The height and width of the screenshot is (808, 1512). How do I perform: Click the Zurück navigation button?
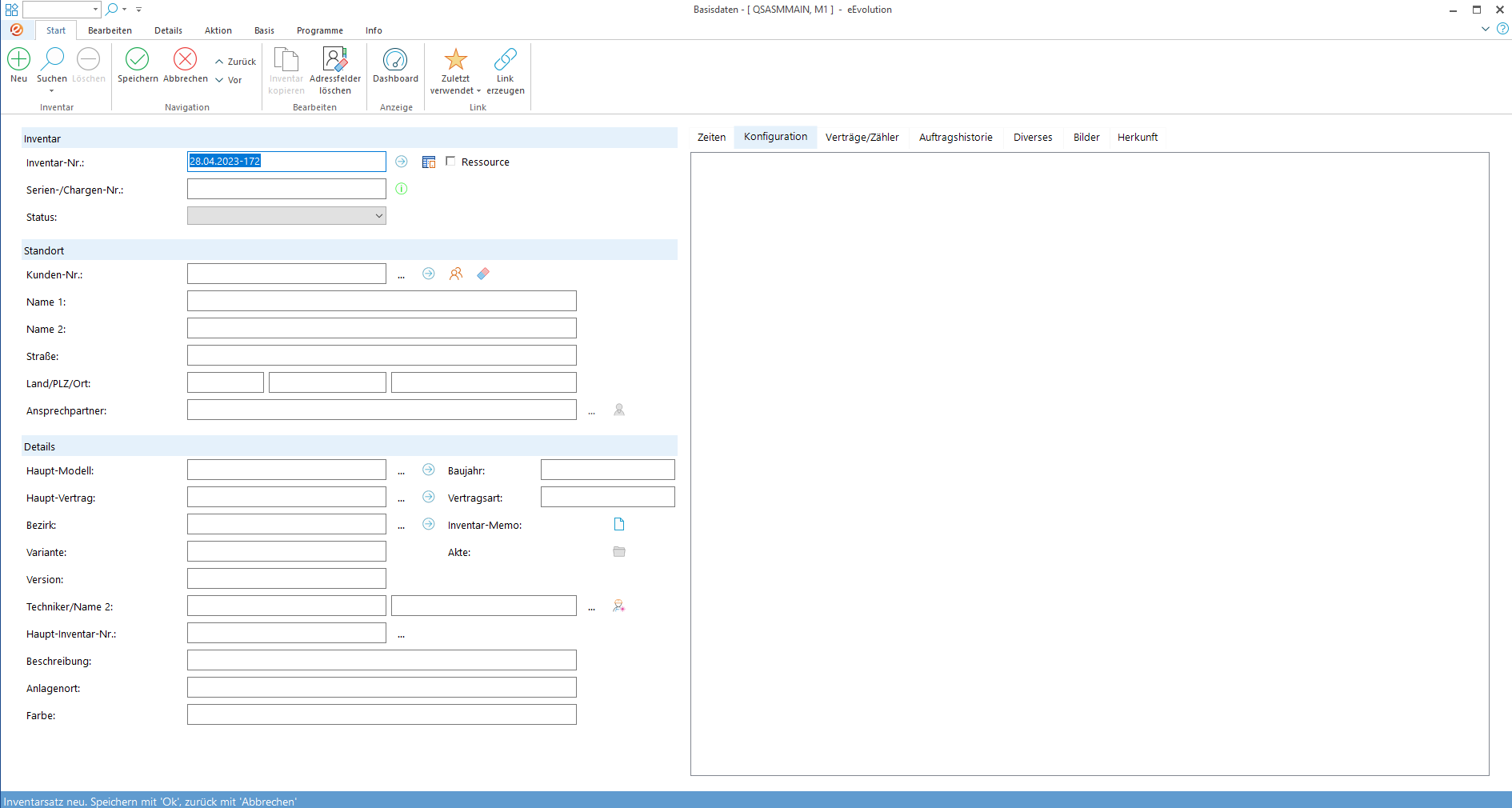click(235, 62)
